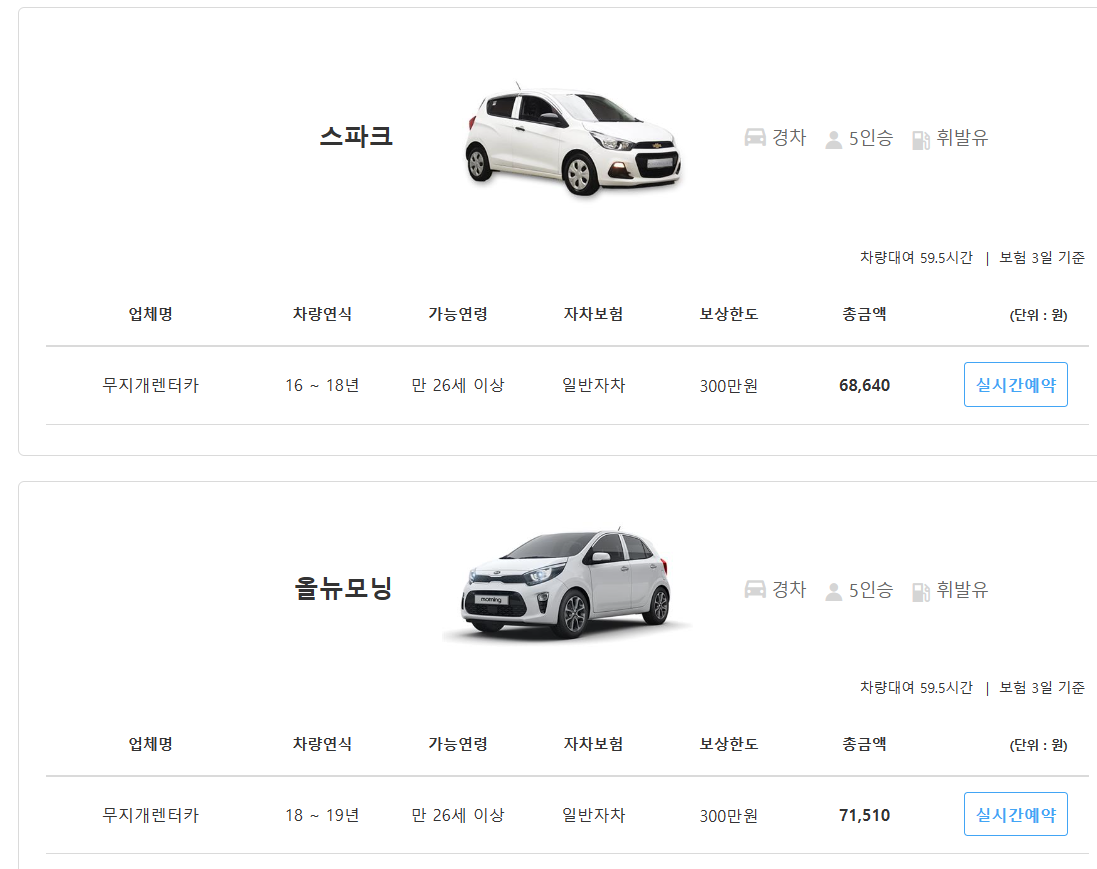The image size is (1097, 869).
Task: Click 자차보험 header in 올뉴모닝 table
Action: coord(593,744)
